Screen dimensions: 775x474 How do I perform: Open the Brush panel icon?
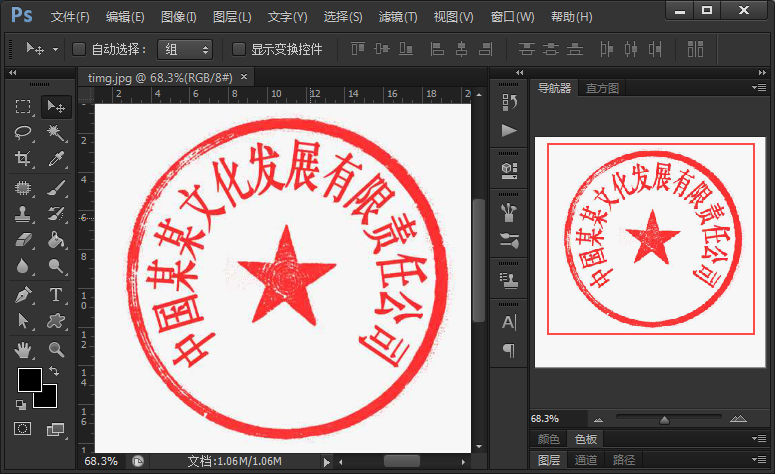point(509,213)
